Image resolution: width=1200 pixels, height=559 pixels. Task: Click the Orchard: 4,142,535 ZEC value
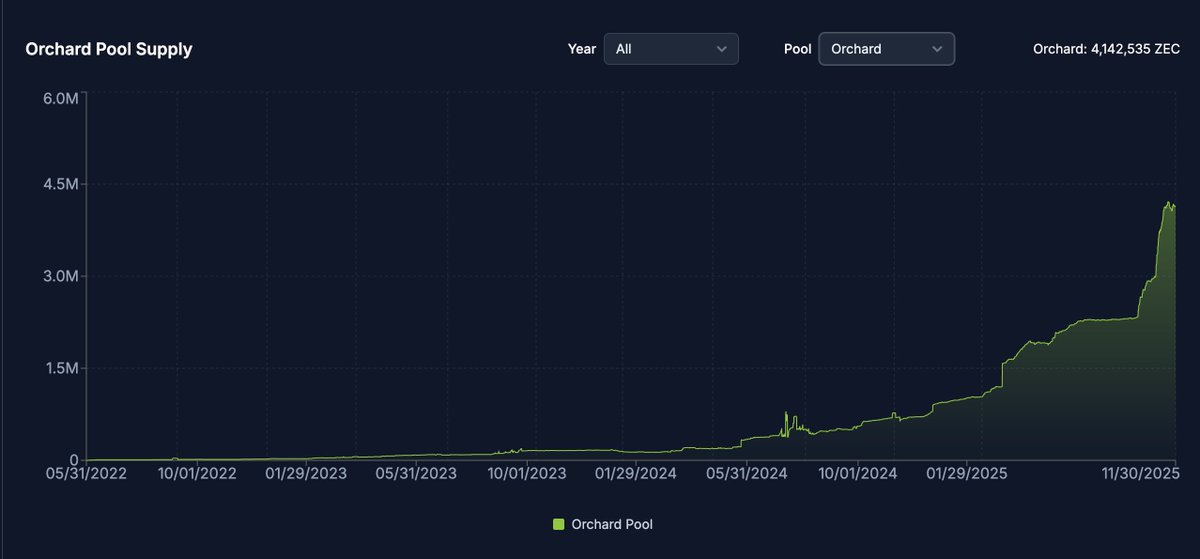(x=1106, y=49)
